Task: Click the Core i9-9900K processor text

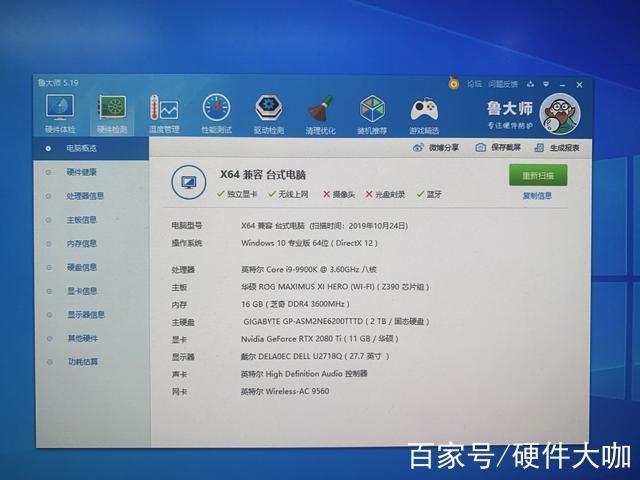Action: coord(309,269)
